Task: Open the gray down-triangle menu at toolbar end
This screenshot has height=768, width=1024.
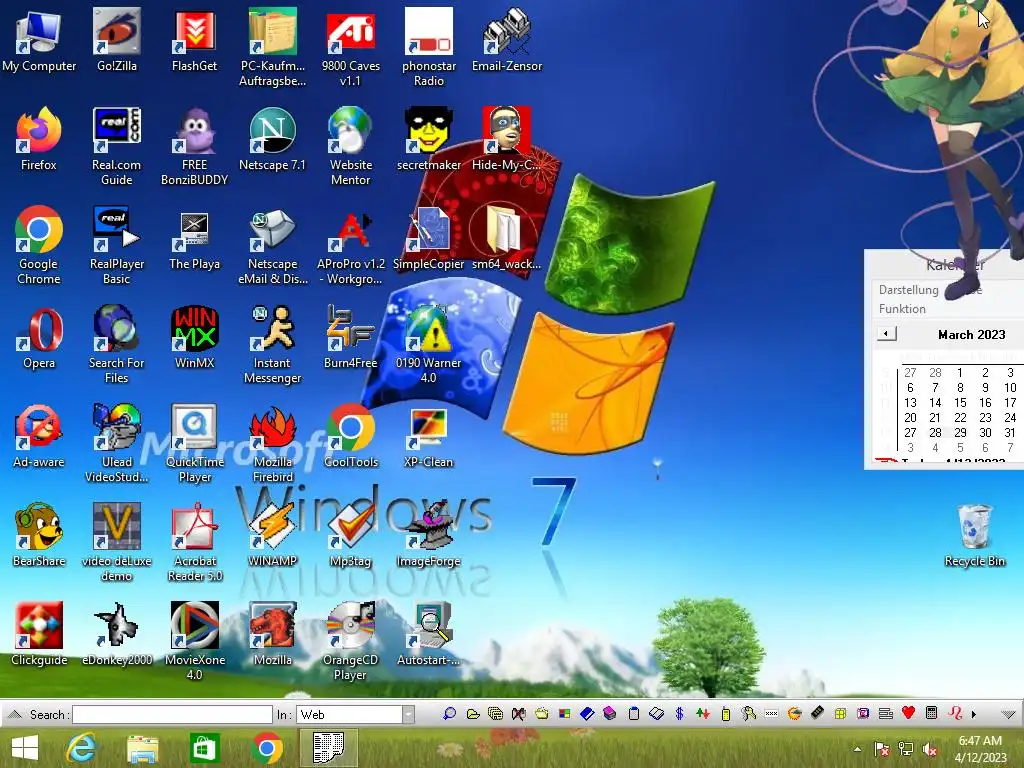Action: click(1008, 714)
